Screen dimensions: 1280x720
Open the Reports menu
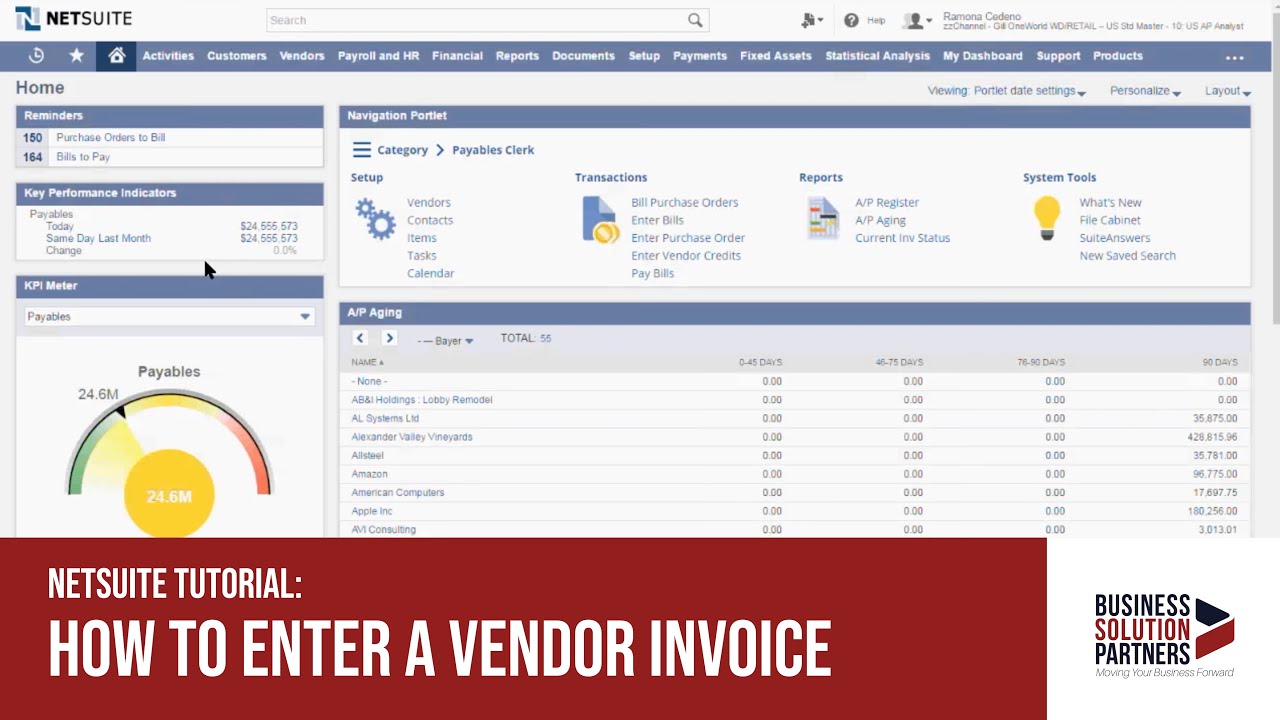point(517,56)
